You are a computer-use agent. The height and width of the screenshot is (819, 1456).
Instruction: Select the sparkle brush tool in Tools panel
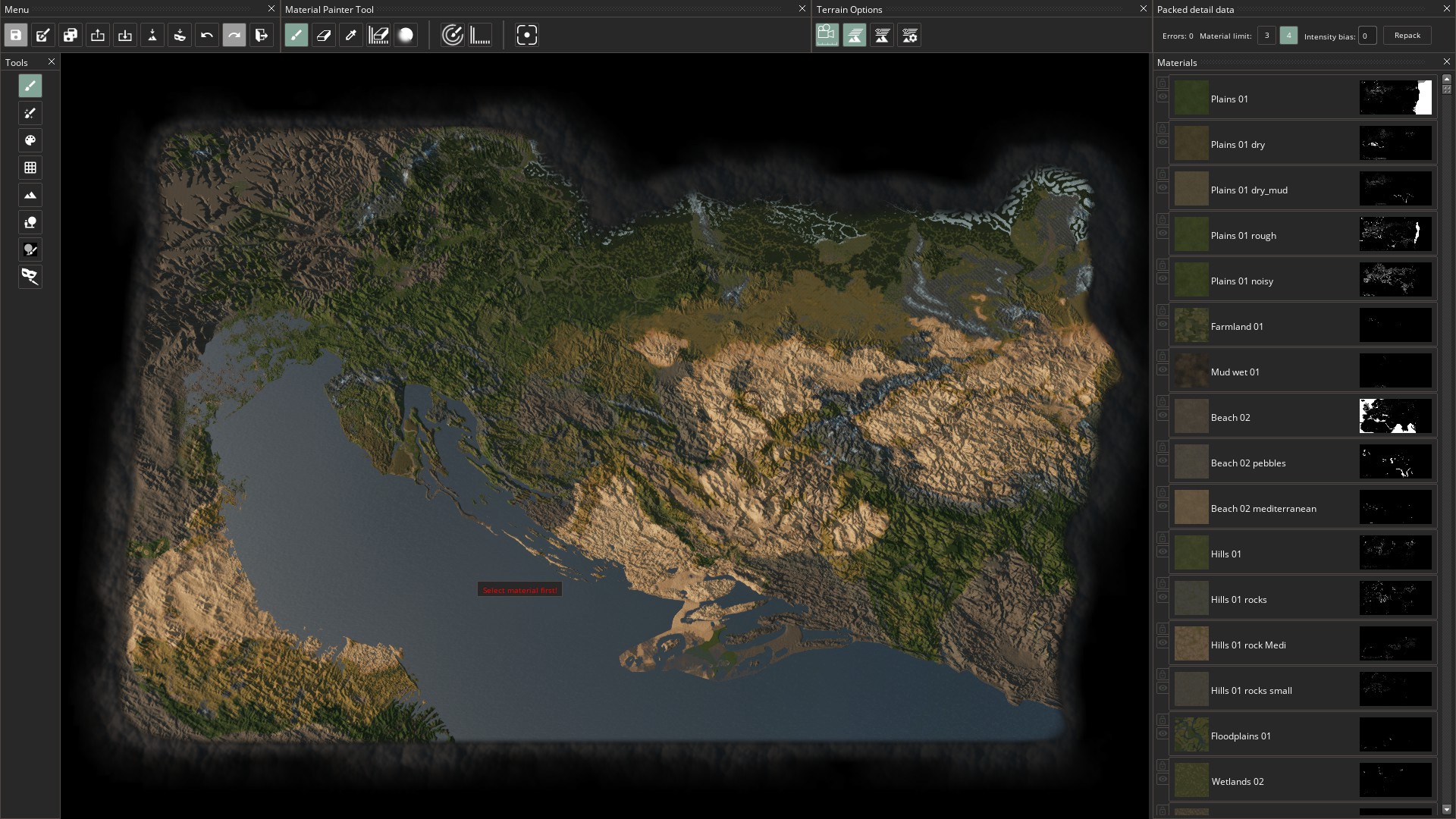30,113
